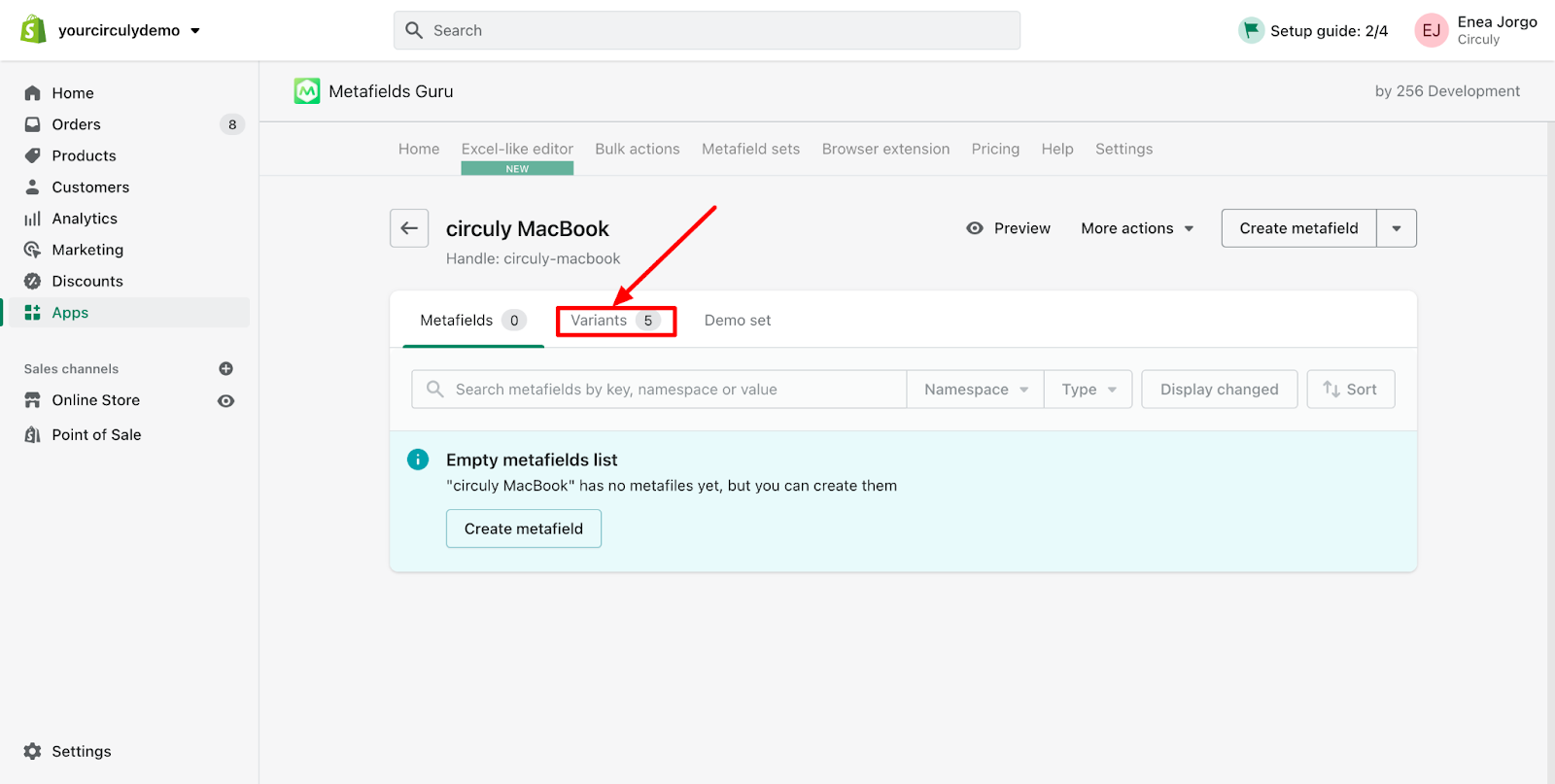Open the Pricing tab

pos(995,149)
